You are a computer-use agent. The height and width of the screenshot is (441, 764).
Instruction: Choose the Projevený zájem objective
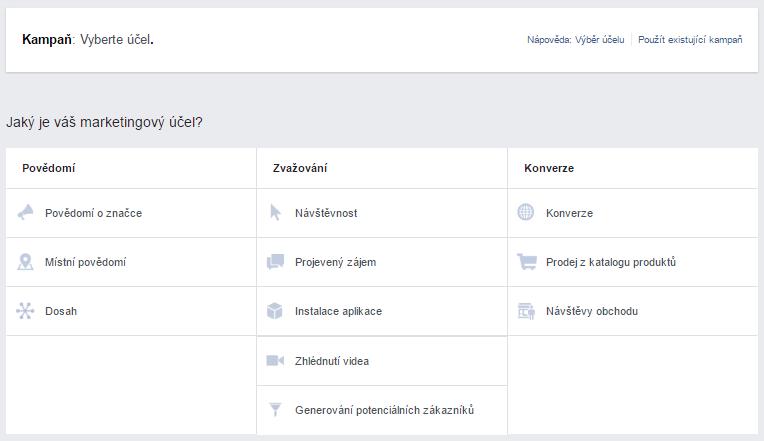coord(382,262)
